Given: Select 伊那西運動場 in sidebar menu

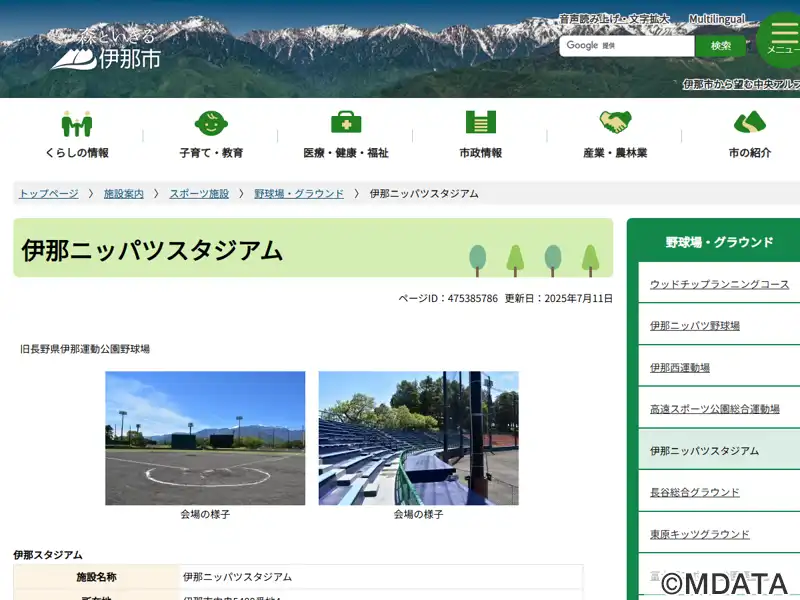Looking at the screenshot, I should (680, 367).
